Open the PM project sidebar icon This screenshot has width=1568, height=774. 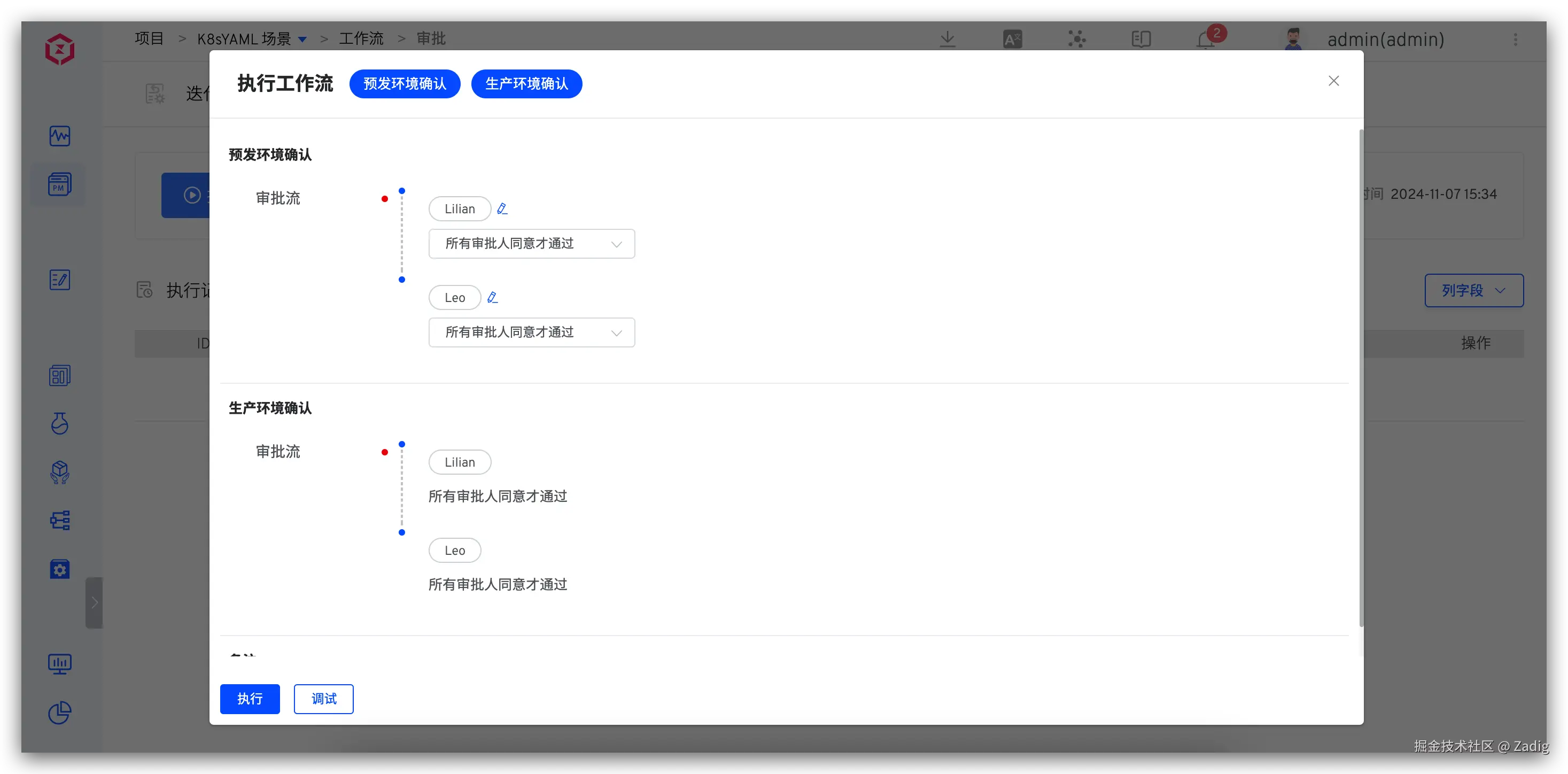[59, 184]
